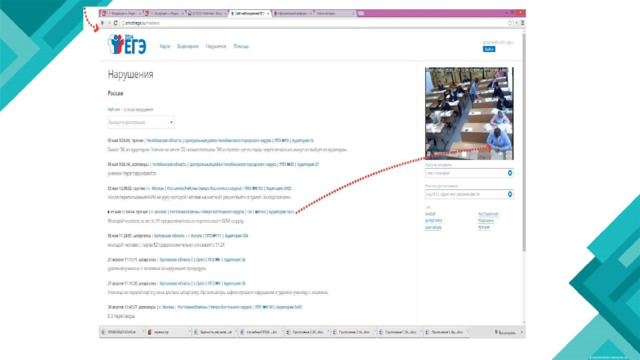Click the location search input field
The height and width of the screenshot is (360, 640).
[x=469, y=194]
